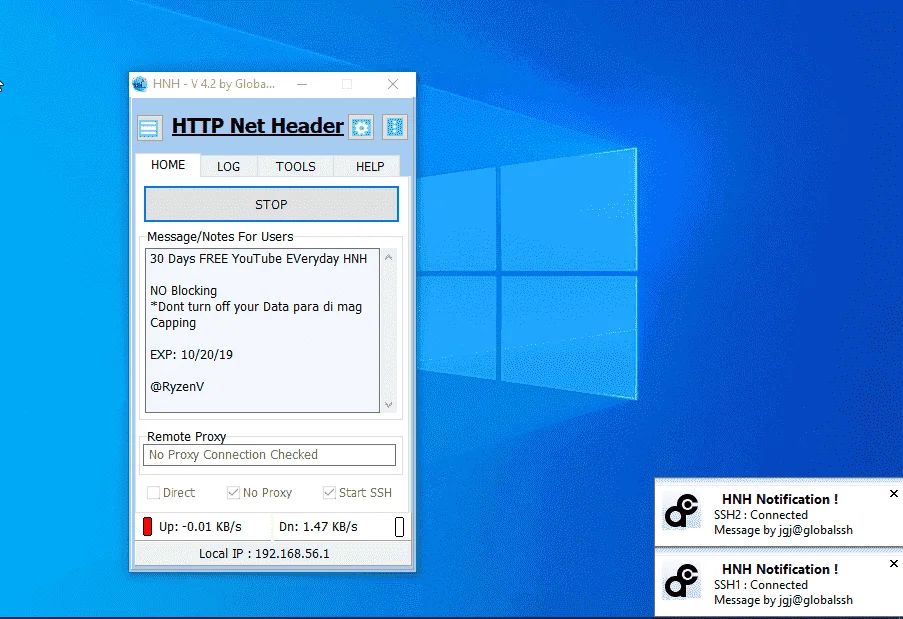Switch to the LOG tab
Screen dimensions: 903x619
click(229, 166)
